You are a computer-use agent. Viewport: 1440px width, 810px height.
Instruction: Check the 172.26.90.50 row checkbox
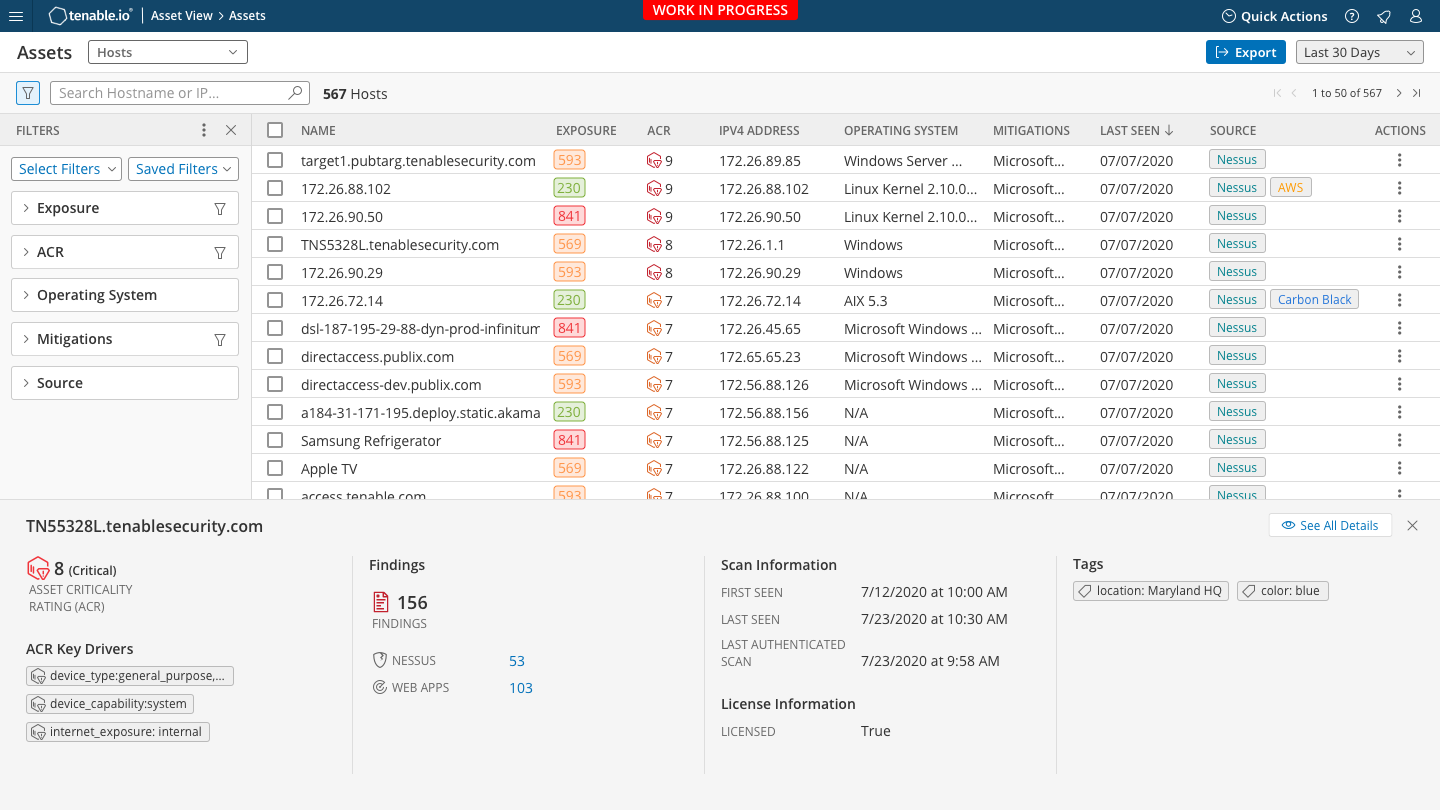(x=275, y=216)
